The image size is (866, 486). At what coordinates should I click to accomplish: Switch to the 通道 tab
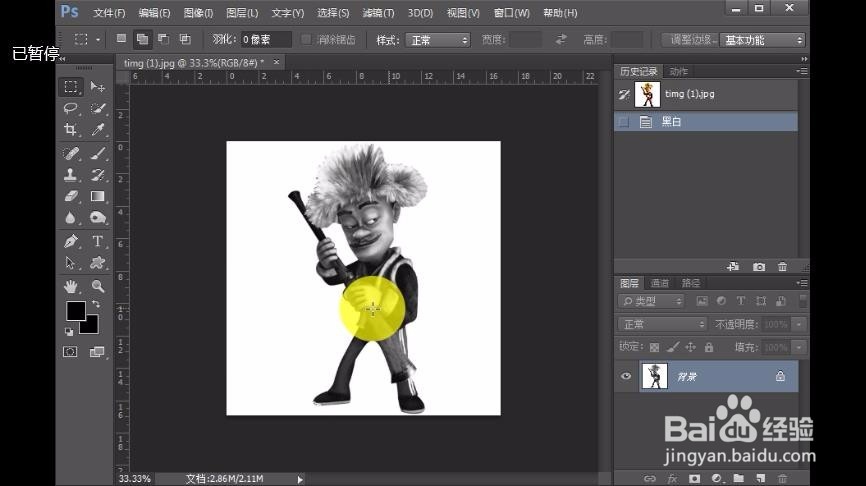point(660,283)
